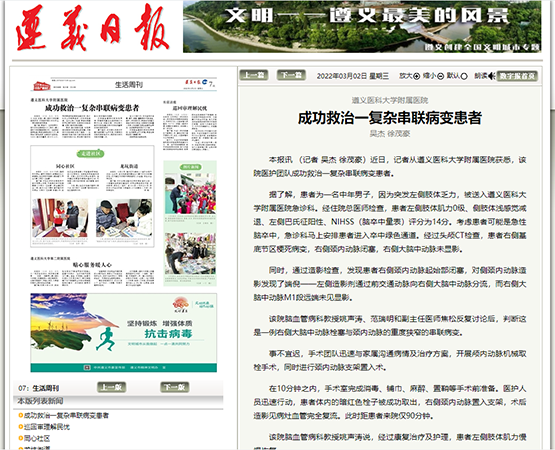Viewport: 555px width, 450px height.
Task: Click the 文明——遵义最美的风景 banner image
Action: click(x=362, y=27)
